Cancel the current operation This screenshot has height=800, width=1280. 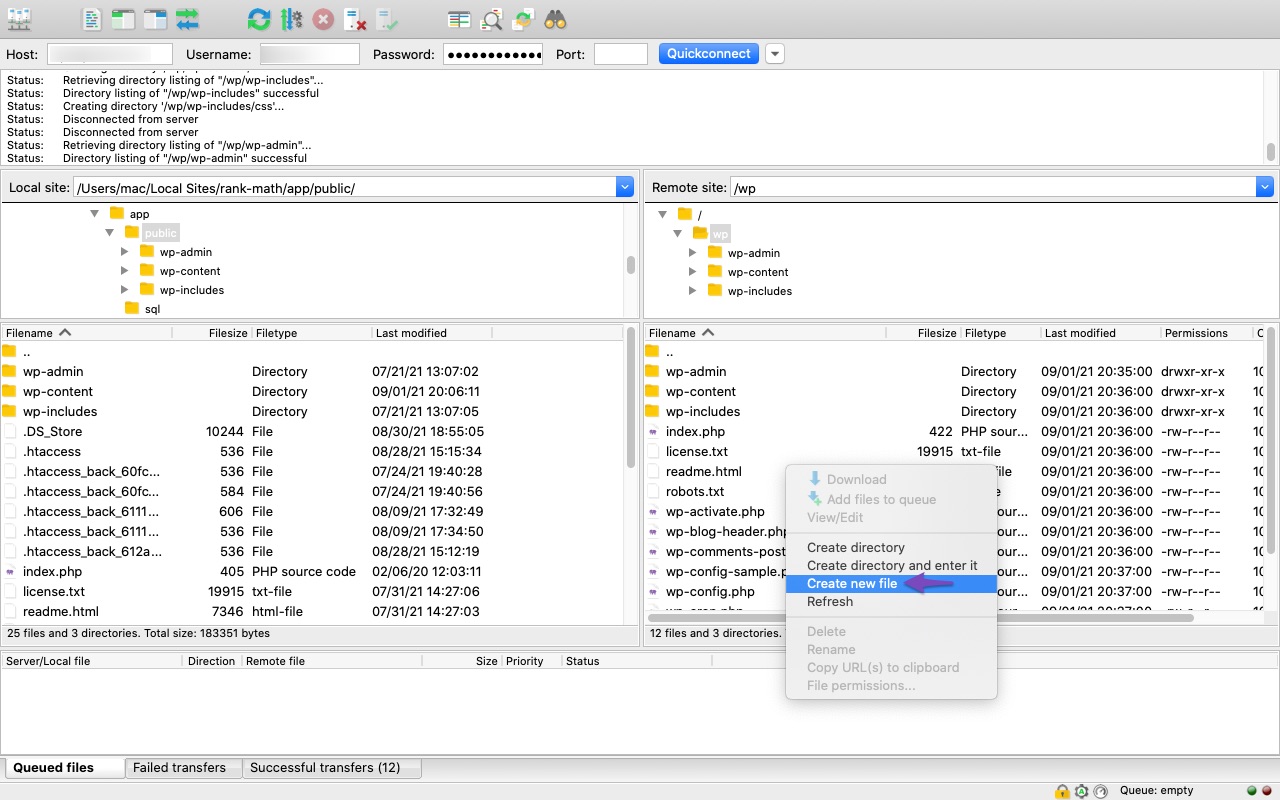pyautogui.click(x=323, y=18)
